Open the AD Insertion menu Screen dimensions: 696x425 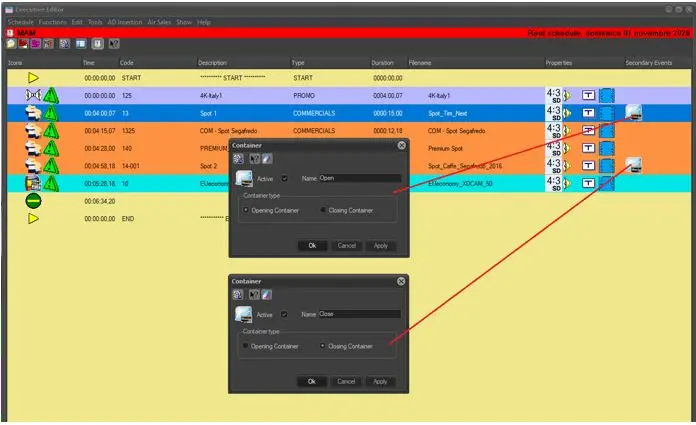coord(124,21)
